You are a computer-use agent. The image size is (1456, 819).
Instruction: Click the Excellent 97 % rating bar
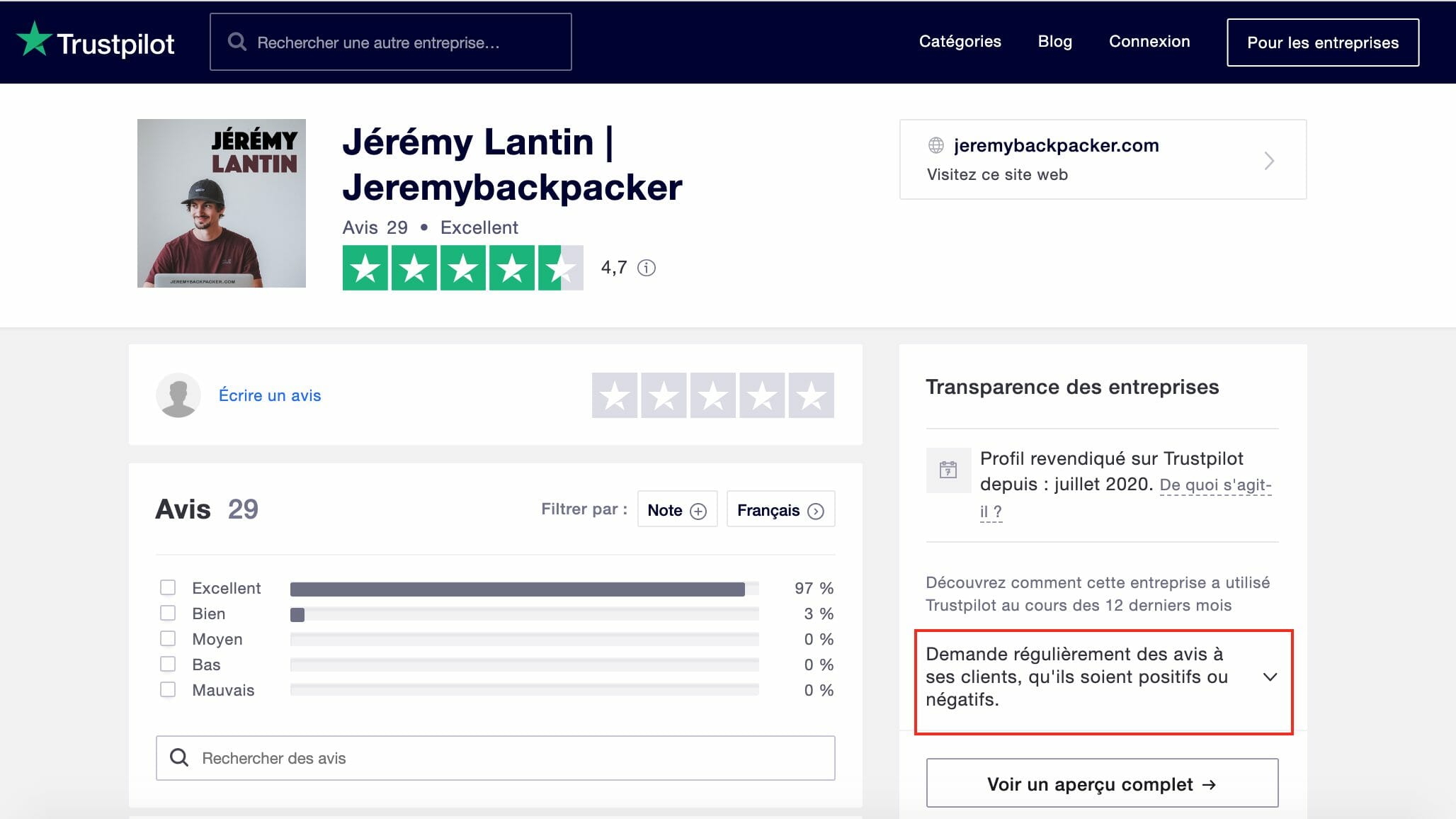point(524,589)
